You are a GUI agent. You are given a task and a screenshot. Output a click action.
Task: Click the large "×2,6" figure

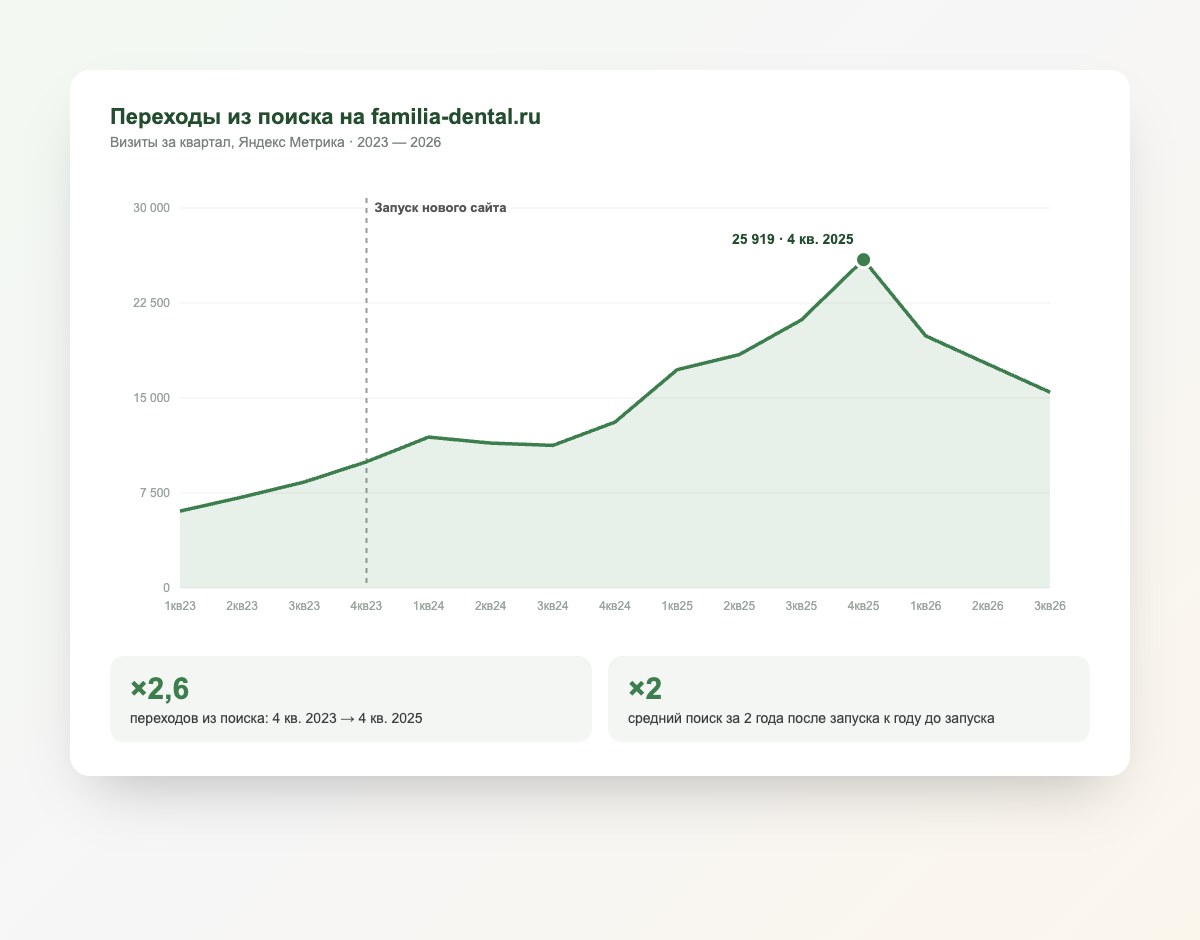[x=160, y=688]
